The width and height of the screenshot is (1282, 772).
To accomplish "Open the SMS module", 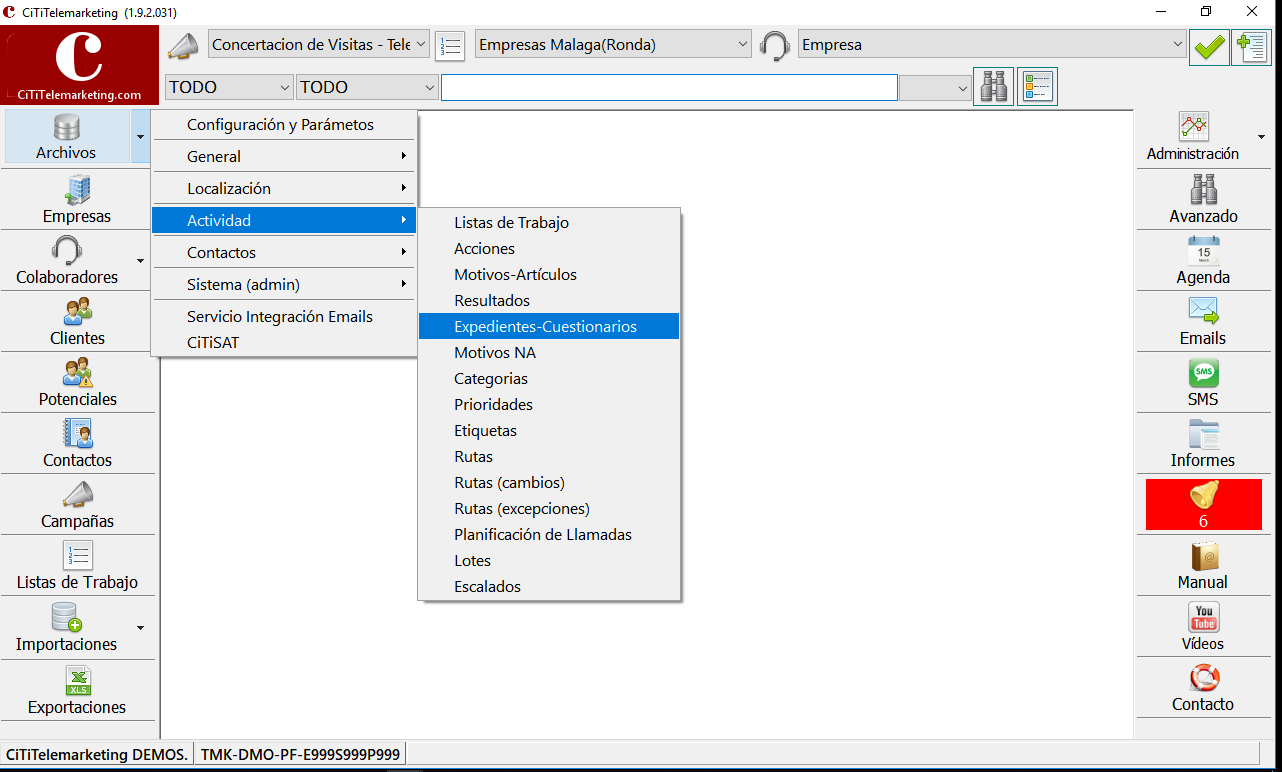I will pyautogui.click(x=1203, y=383).
